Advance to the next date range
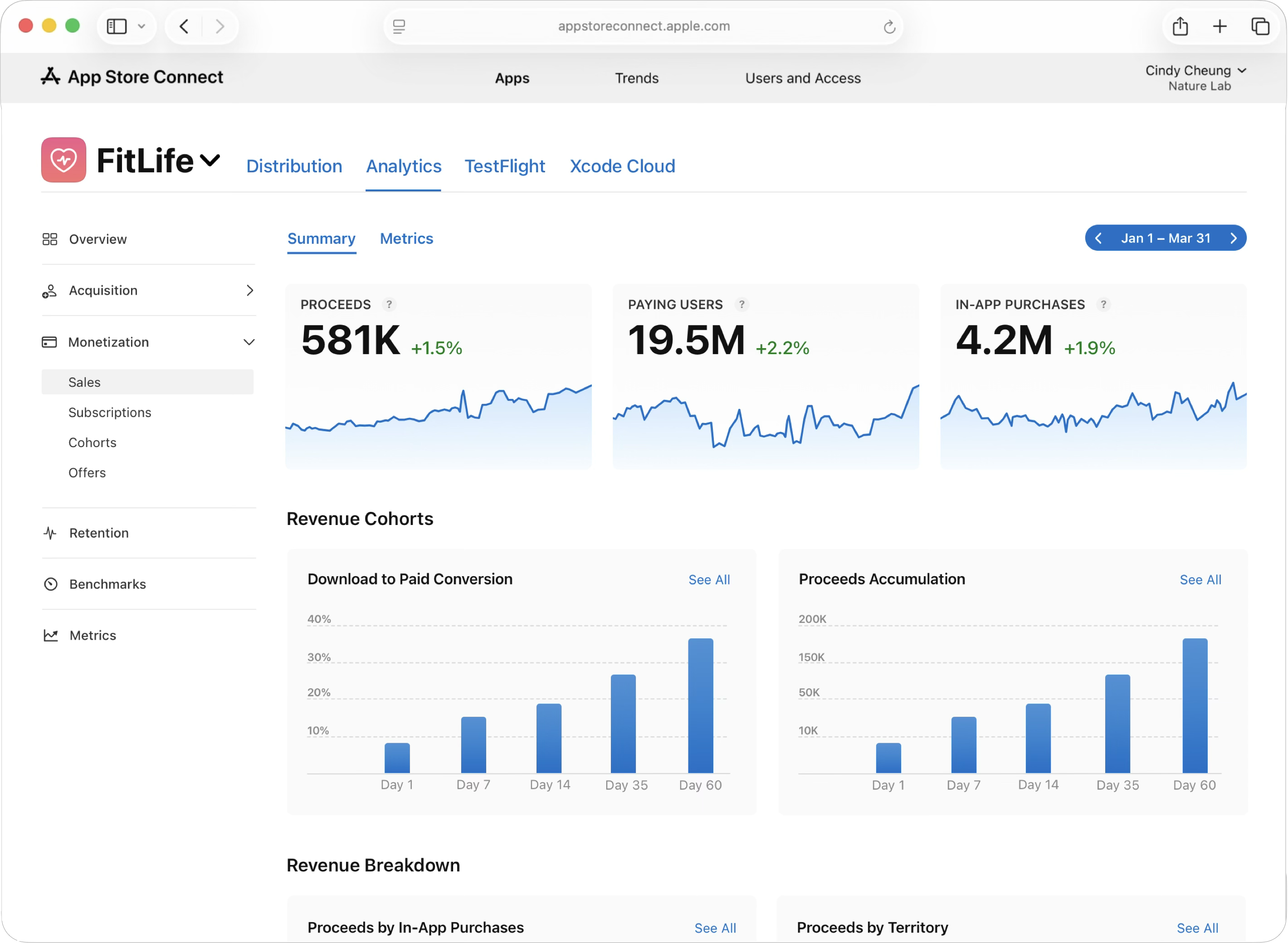This screenshot has width=1288, height=943. [1233, 238]
